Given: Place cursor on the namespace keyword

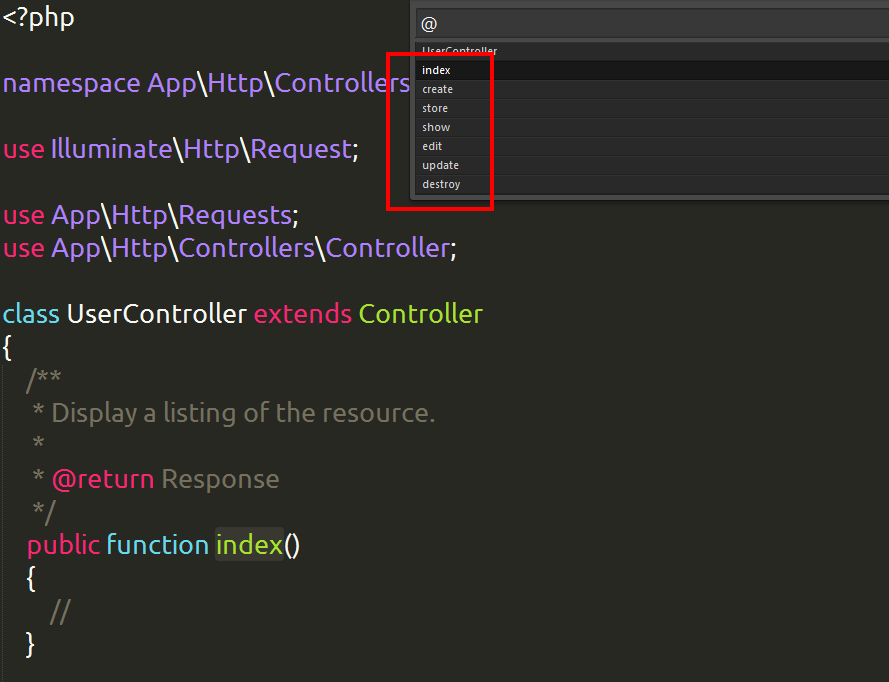Looking at the screenshot, I should pos(71,83).
